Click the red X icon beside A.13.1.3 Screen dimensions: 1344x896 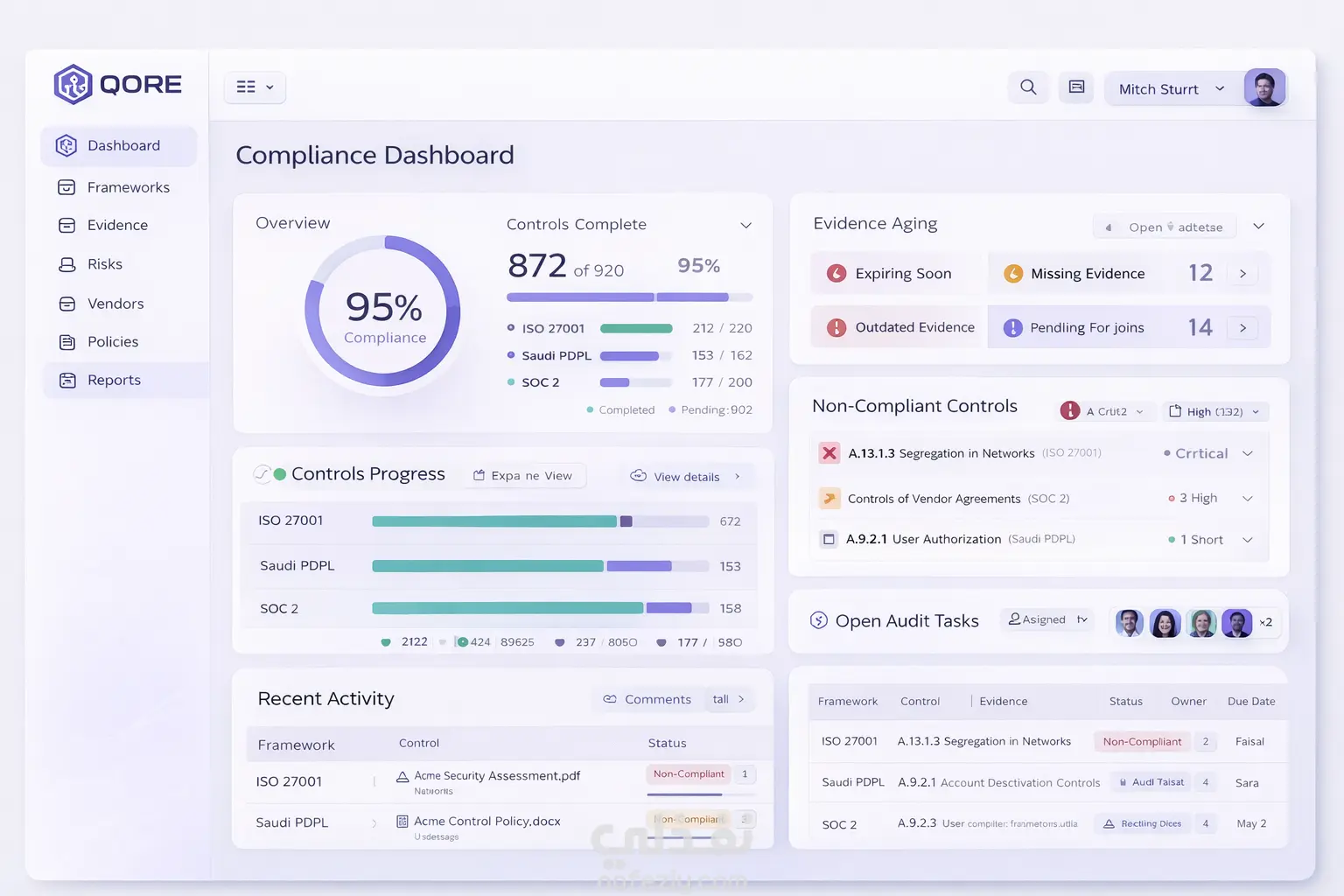(829, 453)
